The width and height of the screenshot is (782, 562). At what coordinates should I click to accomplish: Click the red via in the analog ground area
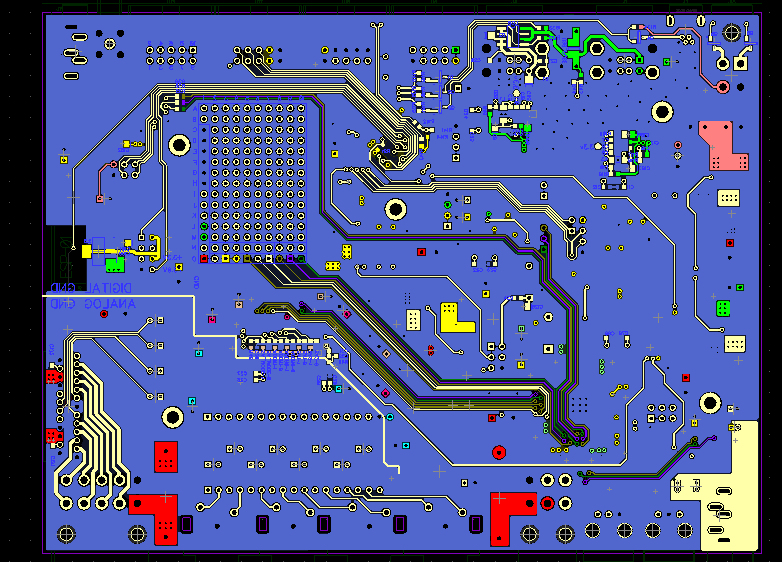pyautogui.click(x=104, y=314)
